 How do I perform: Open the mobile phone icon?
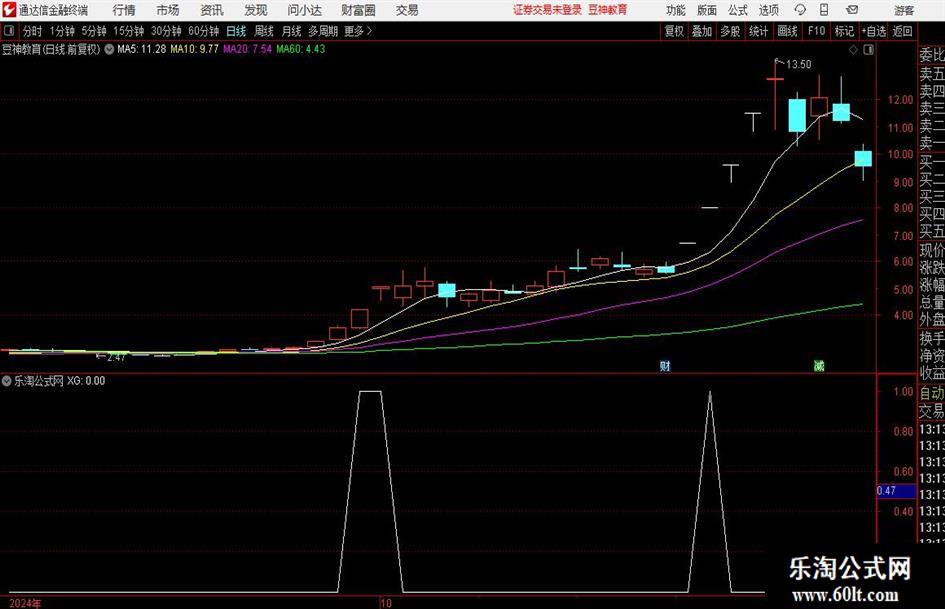point(824,10)
